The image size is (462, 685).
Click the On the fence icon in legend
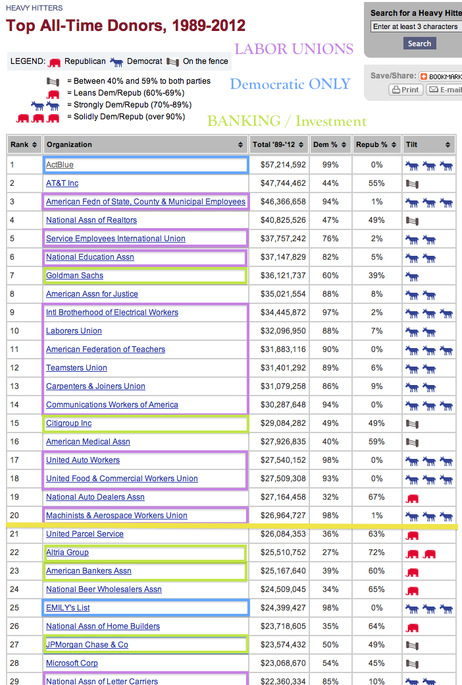[172, 62]
